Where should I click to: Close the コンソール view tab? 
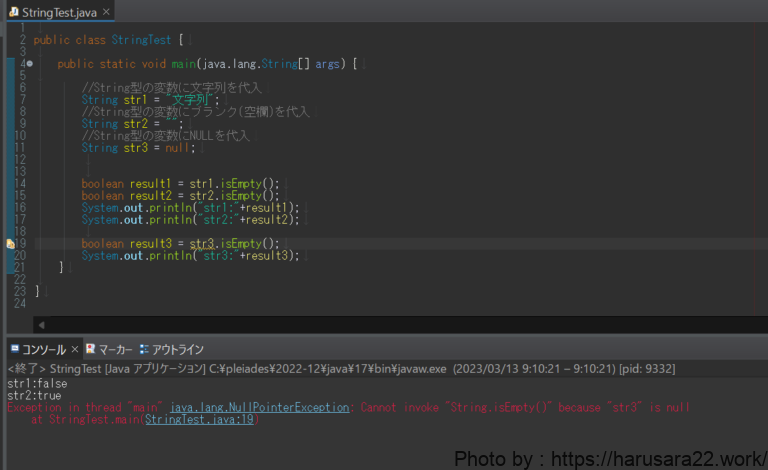point(75,349)
